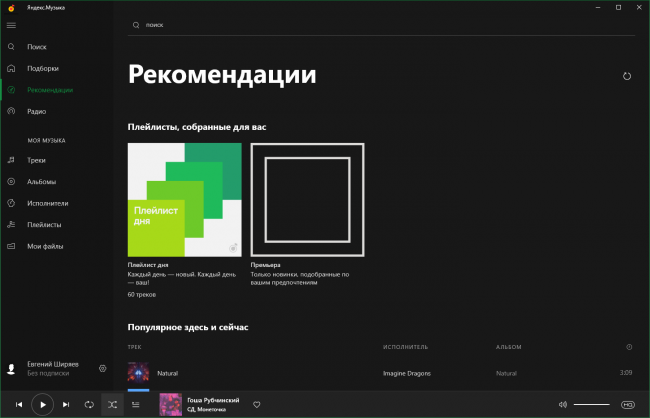Viewport: 650px width, 418px height.
Task: Open Мои файлы section
Action: point(45,246)
